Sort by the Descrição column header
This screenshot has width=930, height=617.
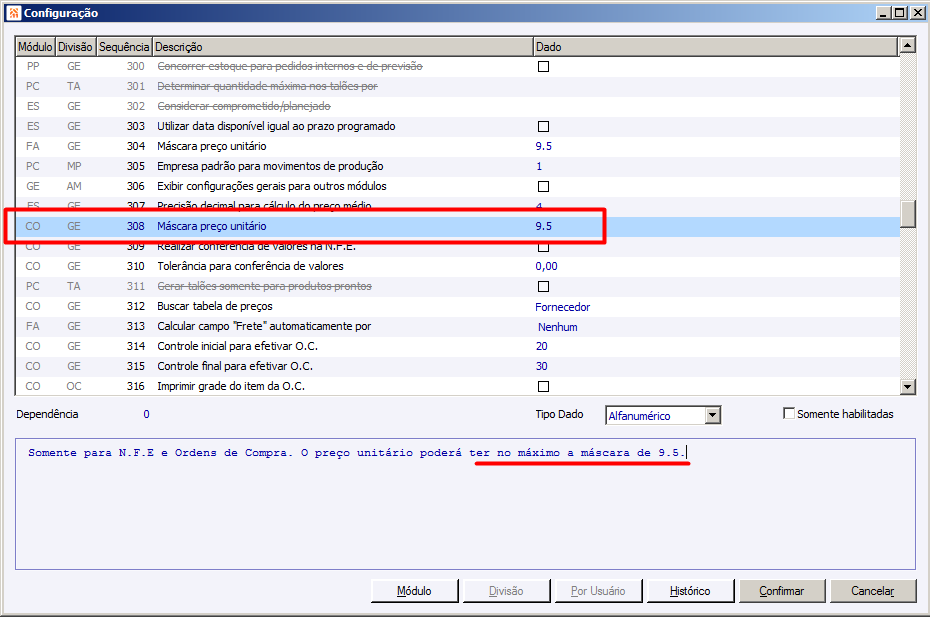343,46
